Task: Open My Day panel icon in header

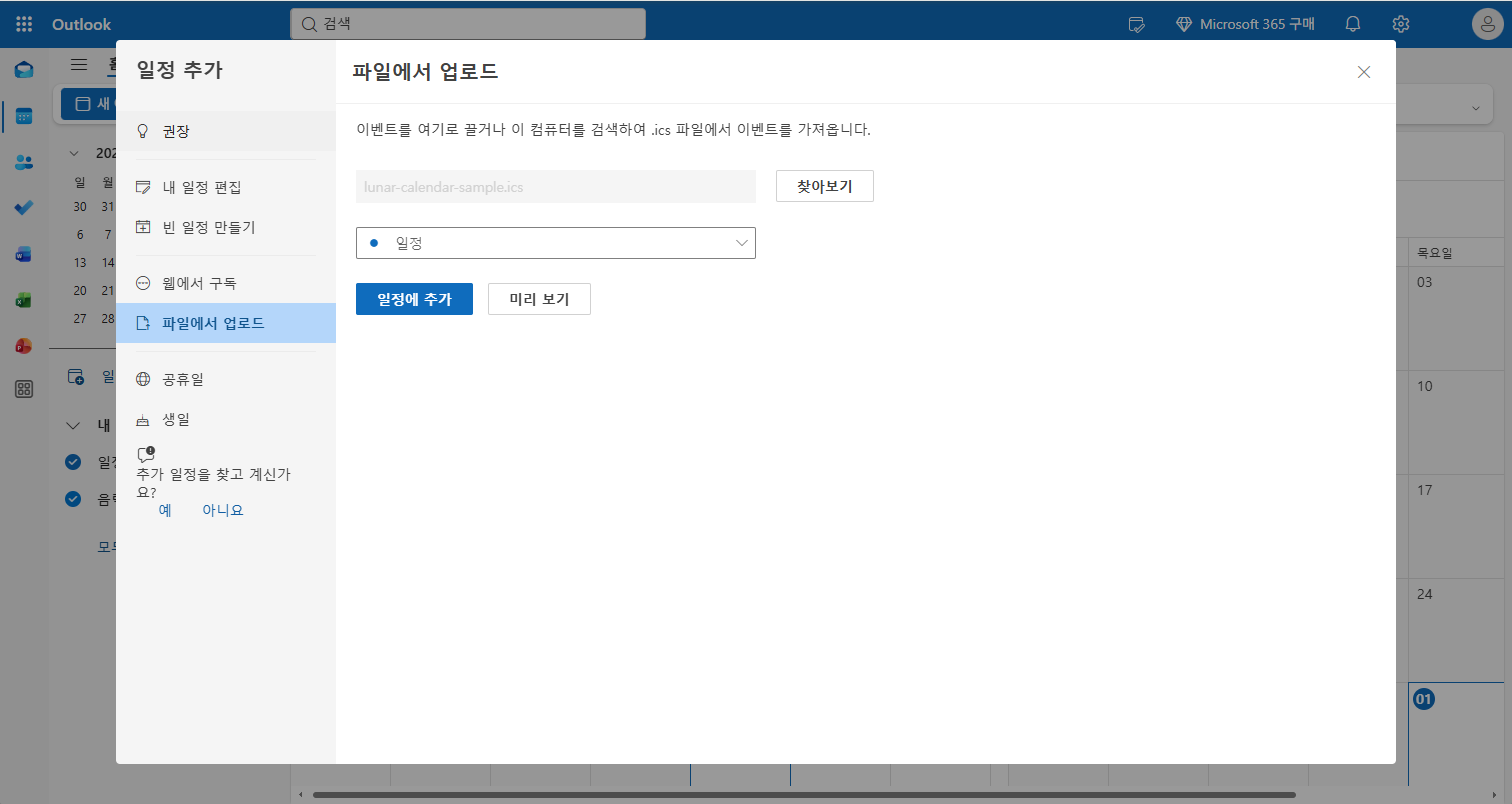Action: [x=1136, y=24]
